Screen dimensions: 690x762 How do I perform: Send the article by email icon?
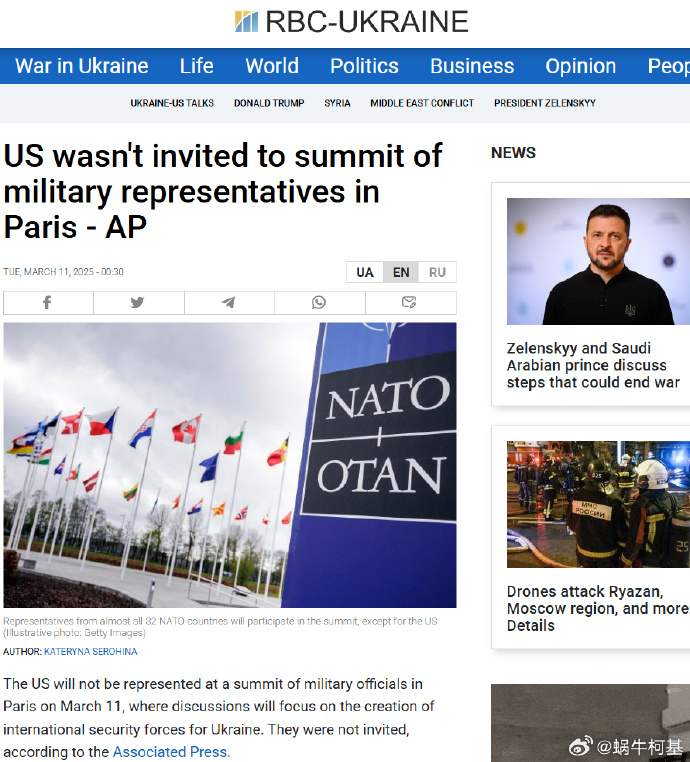[411, 303]
